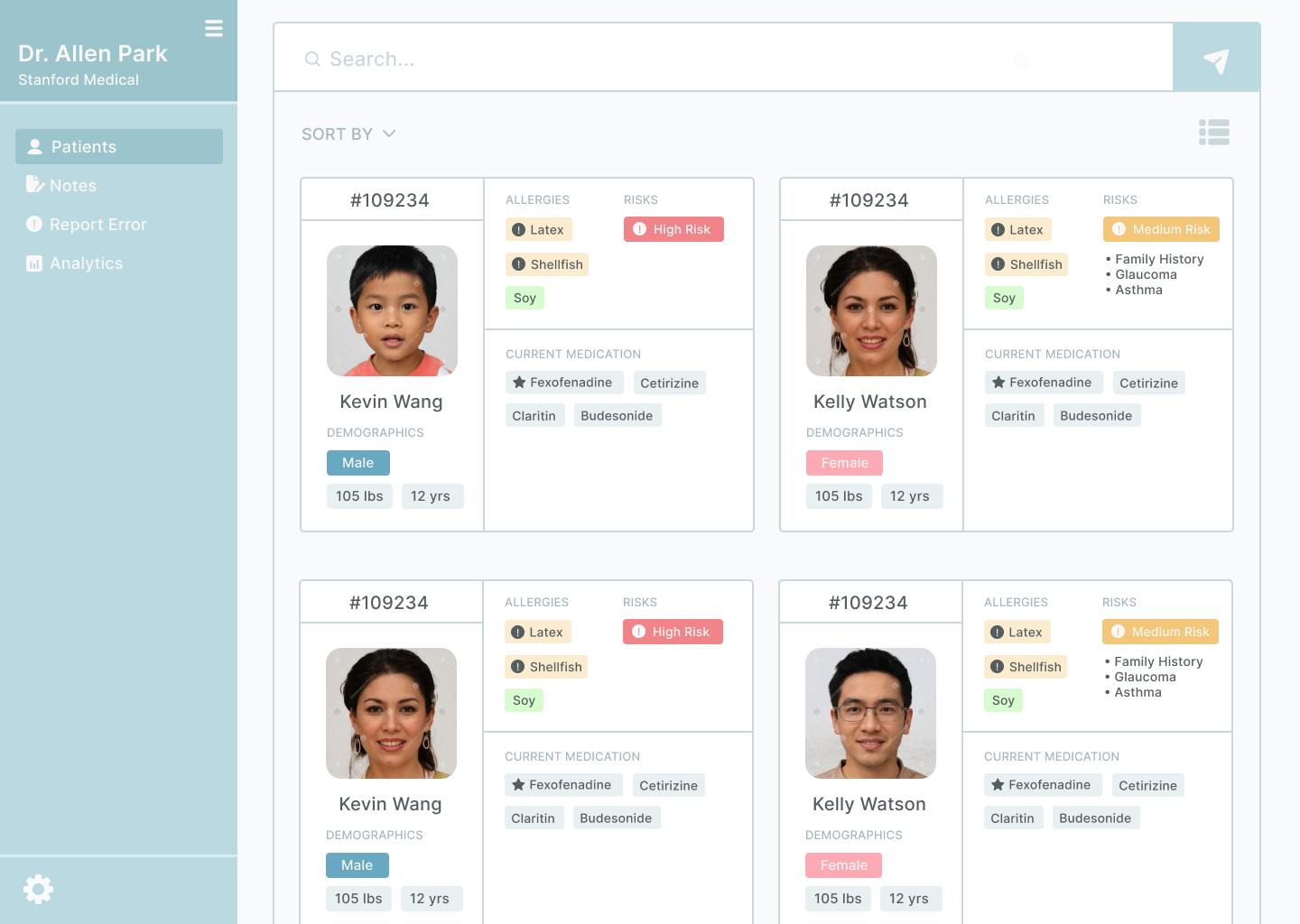Click 'Glaucoma' risk on woman-photo Kelly Watson card
Screen dimensions: 1300x924
coord(1146,274)
